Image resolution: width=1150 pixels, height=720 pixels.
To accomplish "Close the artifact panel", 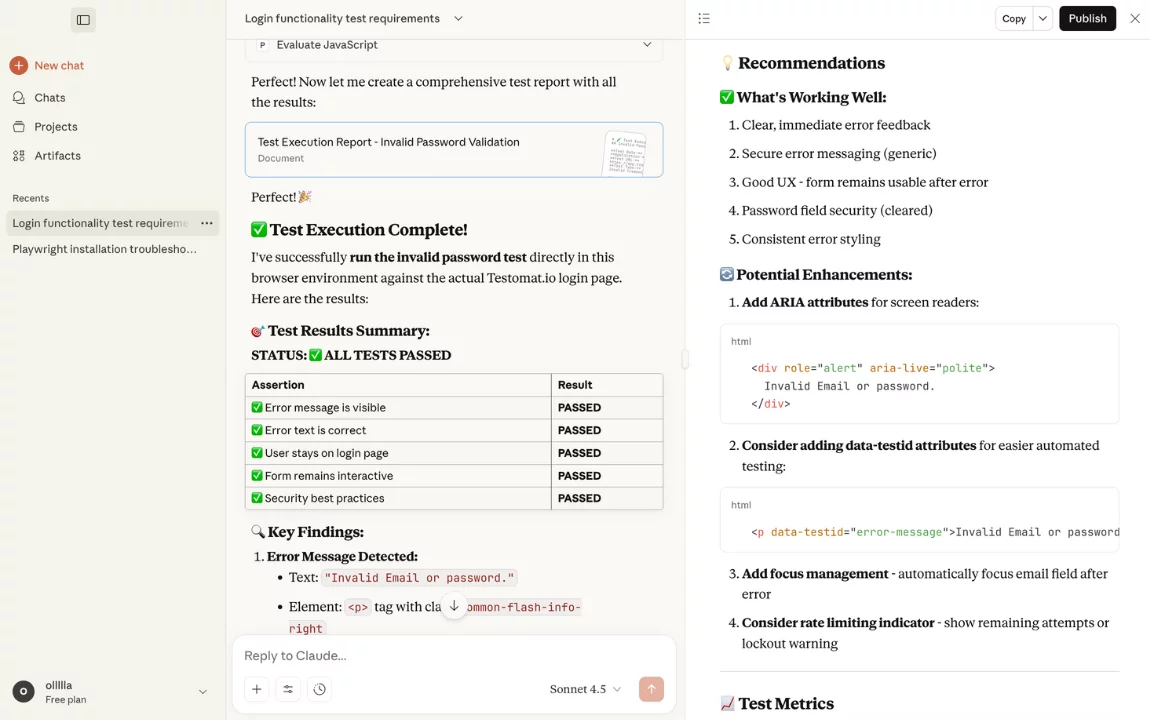I will (1134, 19).
